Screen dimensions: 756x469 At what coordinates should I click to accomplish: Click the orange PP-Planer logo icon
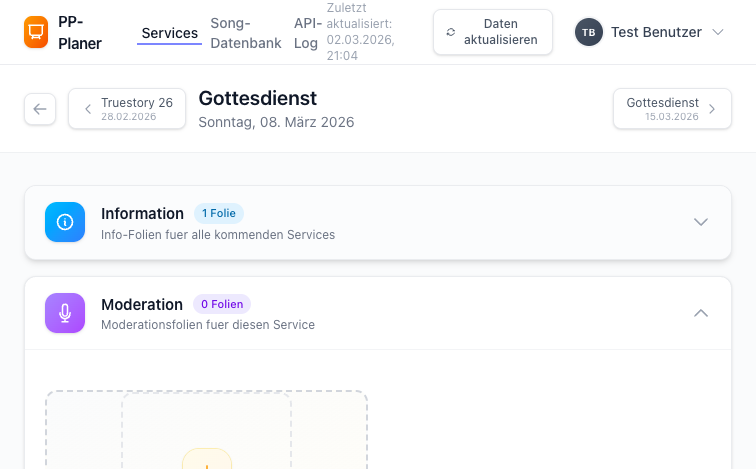tap(36, 32)
